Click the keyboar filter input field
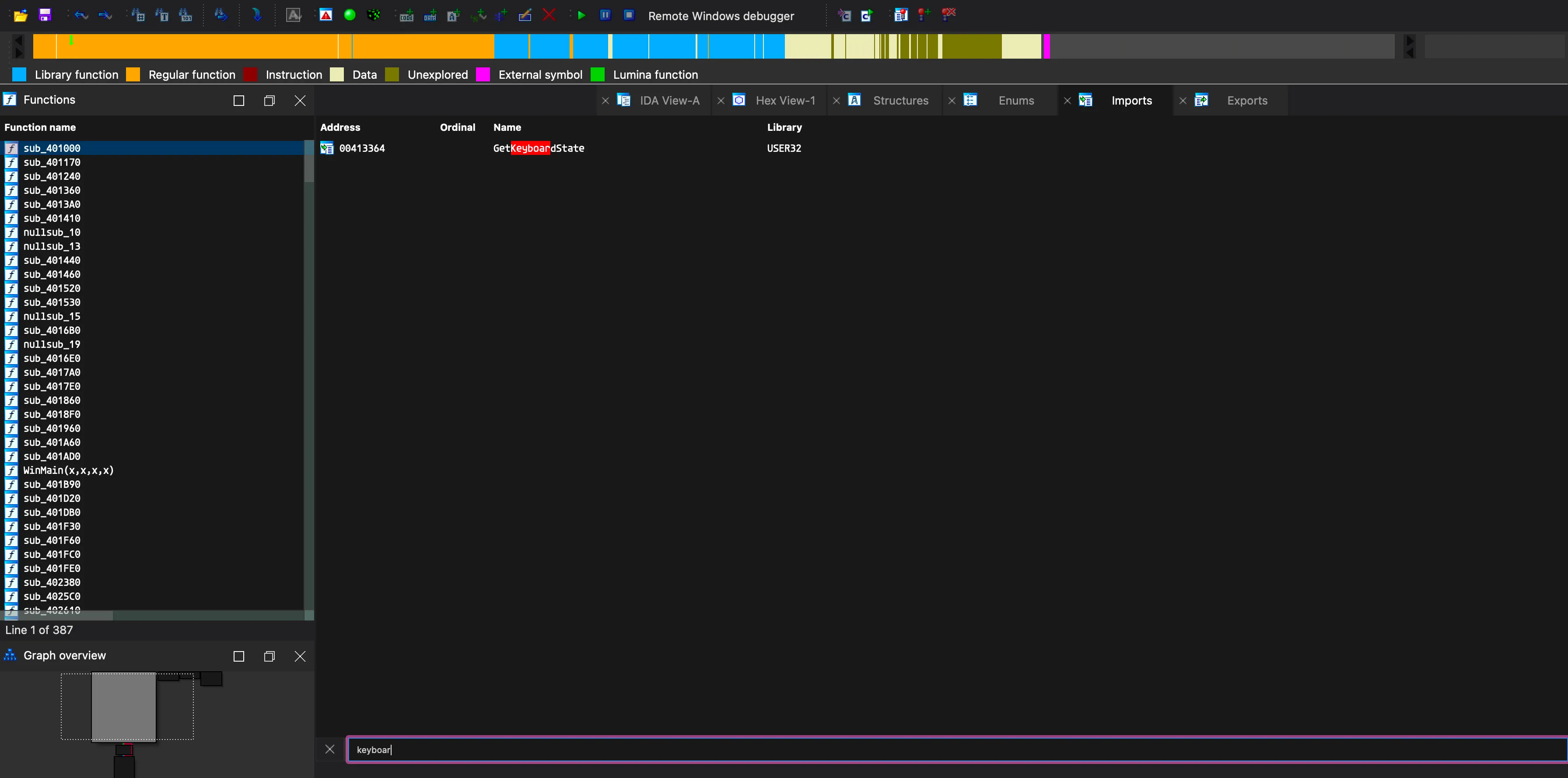1568x778 pixels. 957,750
